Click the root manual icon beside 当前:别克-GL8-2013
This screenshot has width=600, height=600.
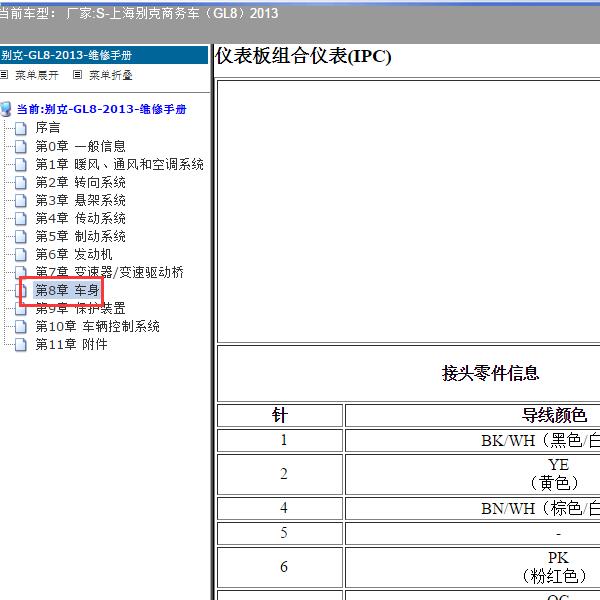pyautogui.click(x=6, y=109)
